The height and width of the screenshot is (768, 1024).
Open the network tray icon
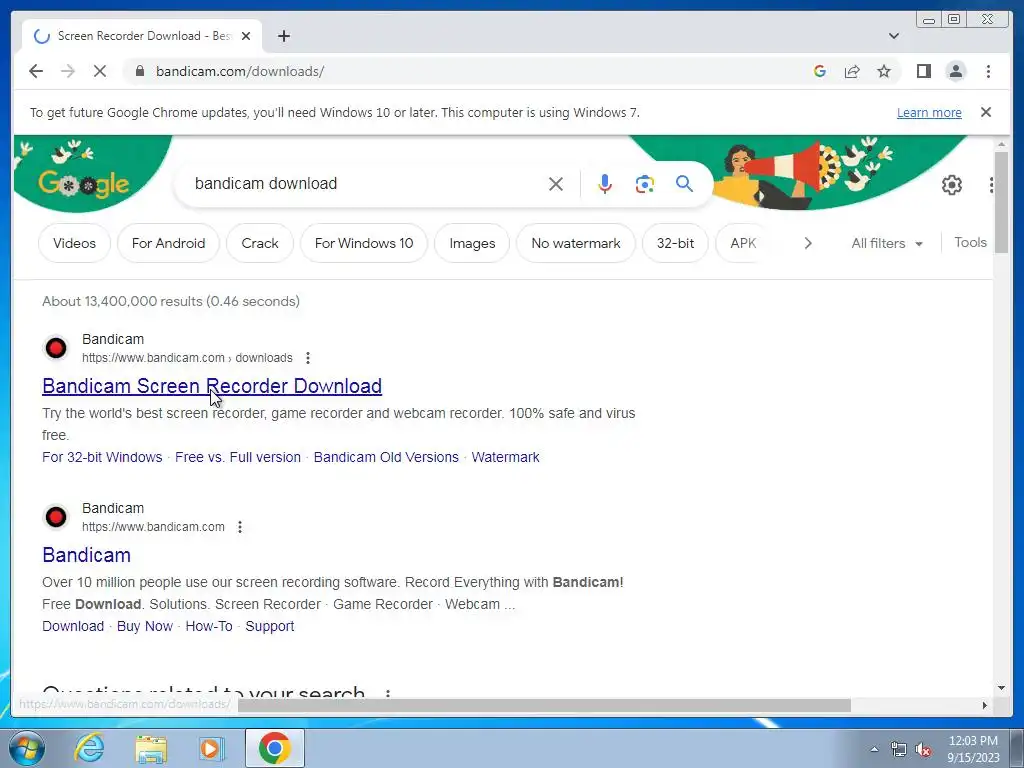(x=899, y=750)
